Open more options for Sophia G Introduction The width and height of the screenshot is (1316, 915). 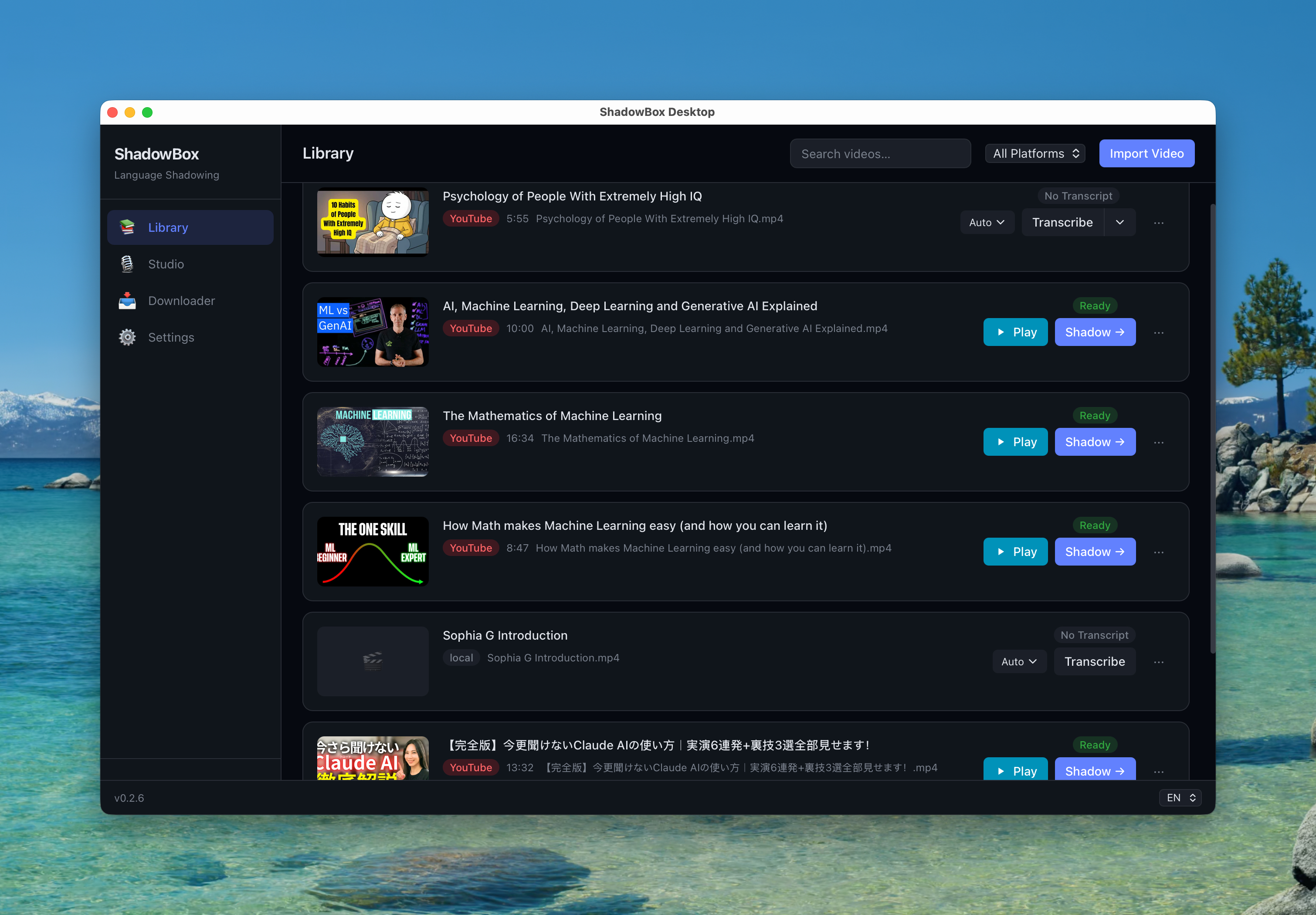(x=1158, y=662)
